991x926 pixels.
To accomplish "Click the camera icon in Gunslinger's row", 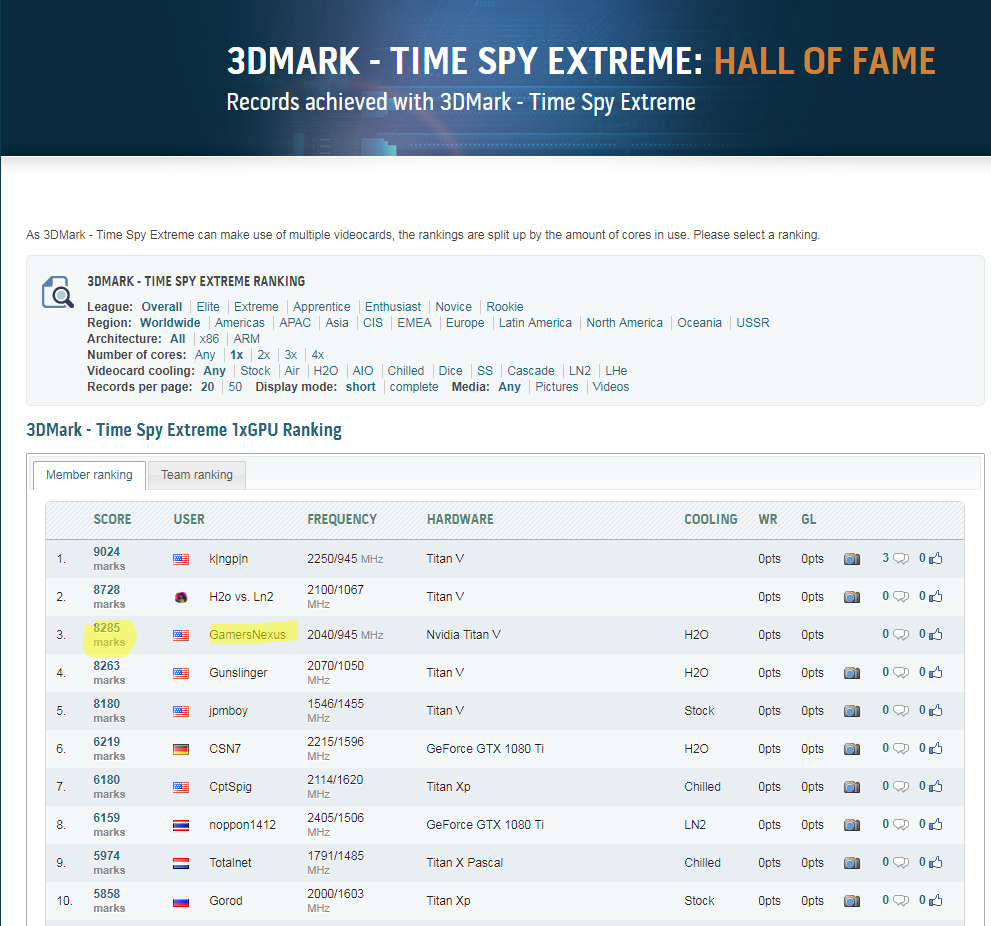I will [851, 673].
